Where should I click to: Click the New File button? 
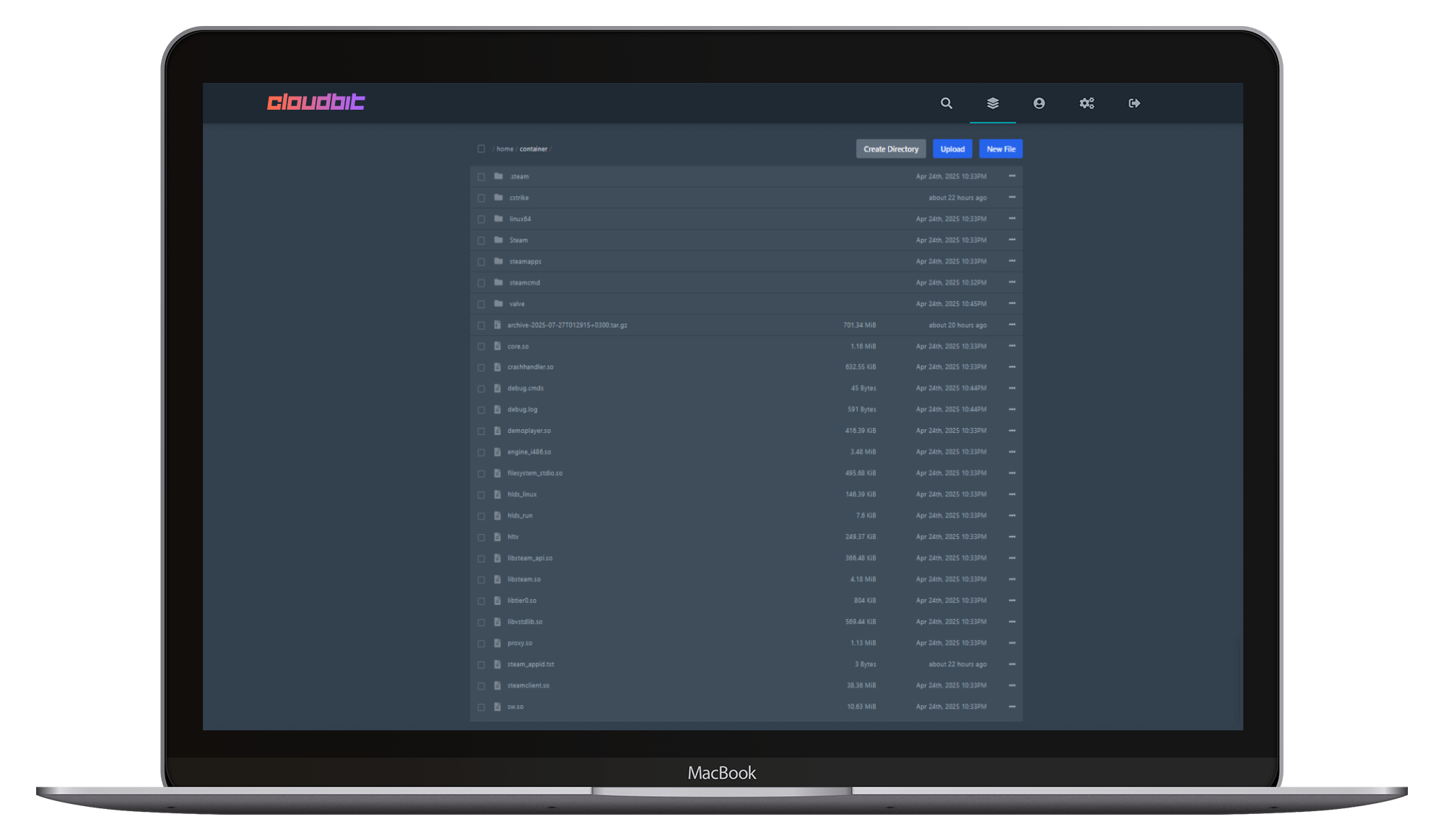tap(1001, 149)
